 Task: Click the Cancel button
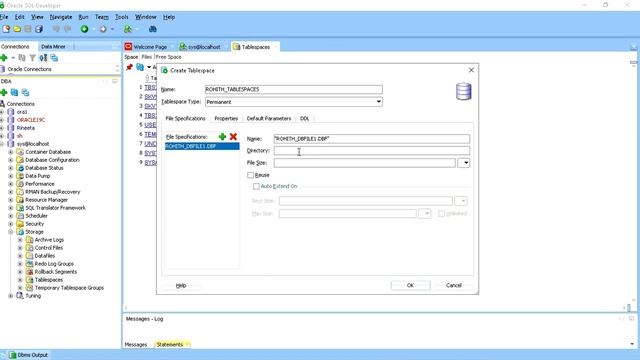pos(453,285)
